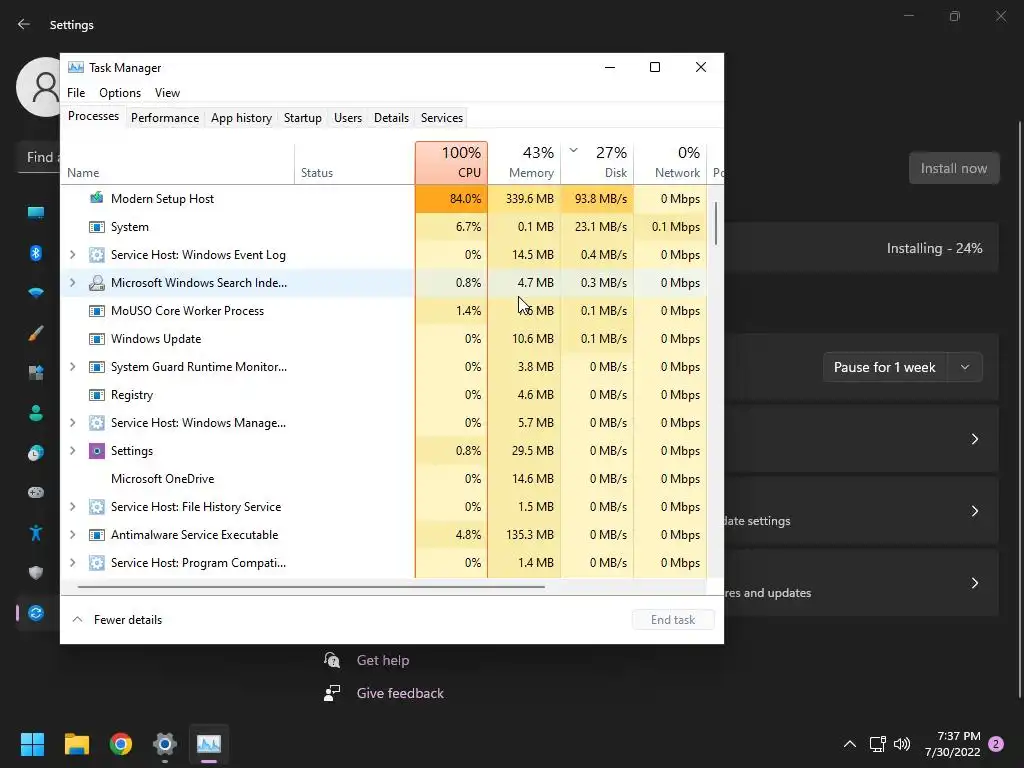The image size is (1024, 768).
Task: Open the Give feedback link
Action: pyautogui.click(x=400, y=693)
